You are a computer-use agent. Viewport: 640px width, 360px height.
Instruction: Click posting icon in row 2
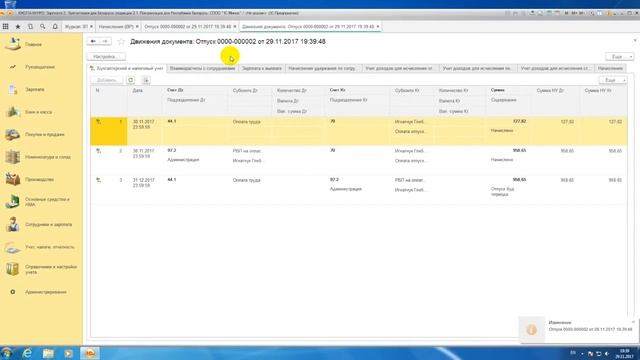(98, 151)
